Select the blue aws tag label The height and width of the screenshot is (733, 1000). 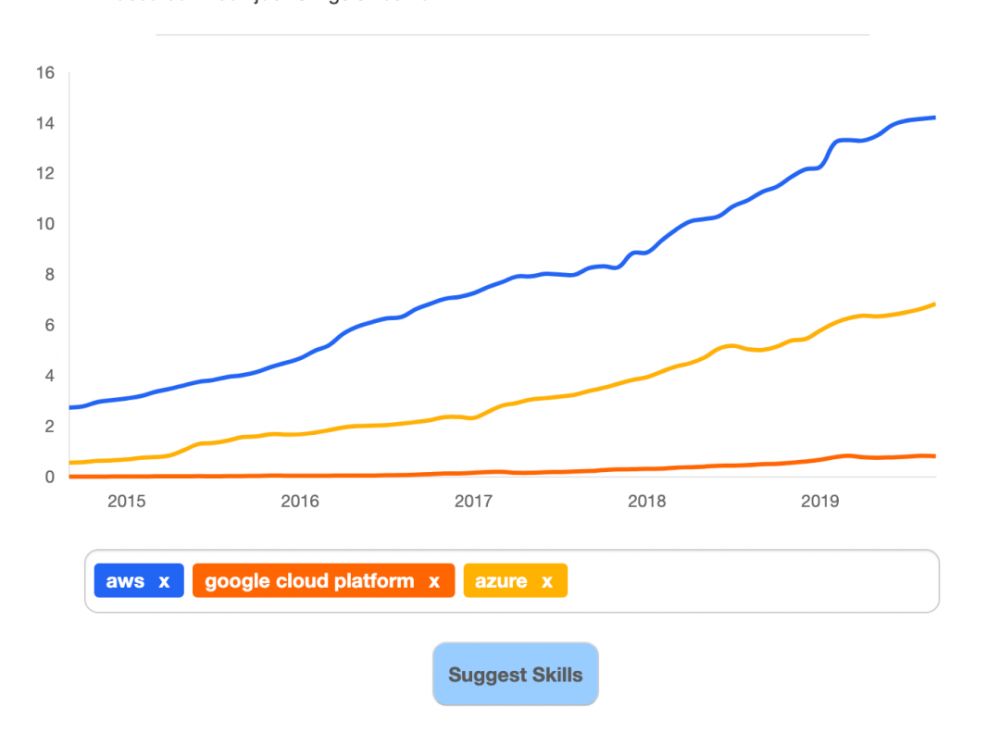point(125,582)
